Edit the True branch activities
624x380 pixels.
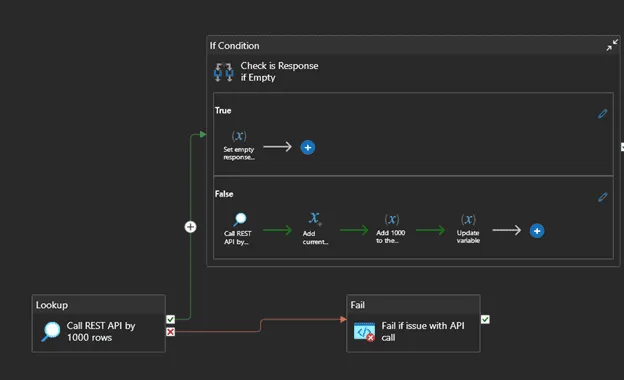[x=603, y=114]
